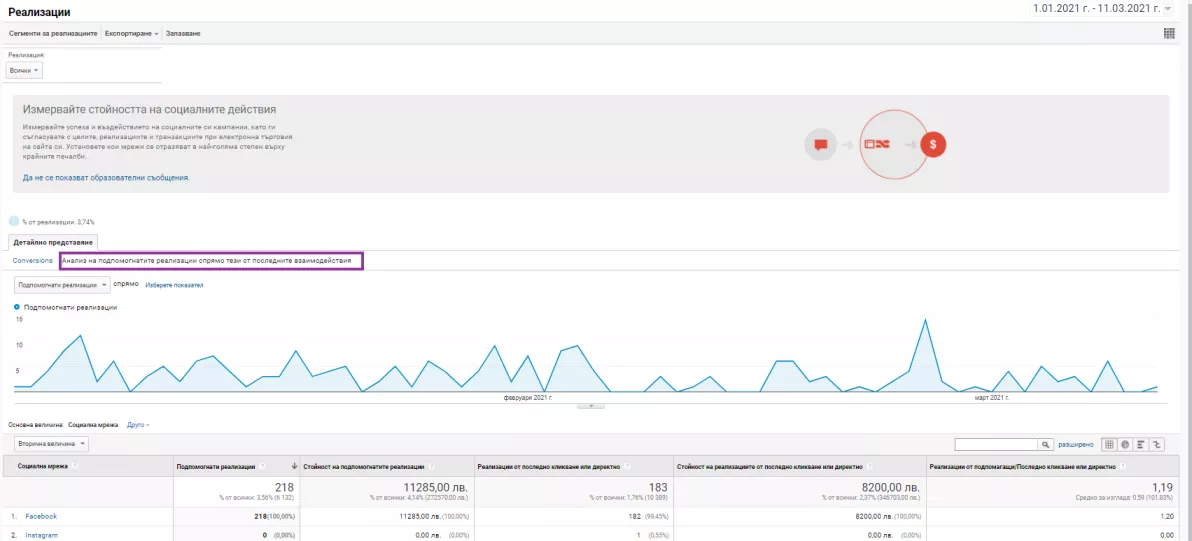Screen dimensions: 1192x541
Task: Toggle the Подпомогнати реализации chart series dot
Action: pos(17,307)
